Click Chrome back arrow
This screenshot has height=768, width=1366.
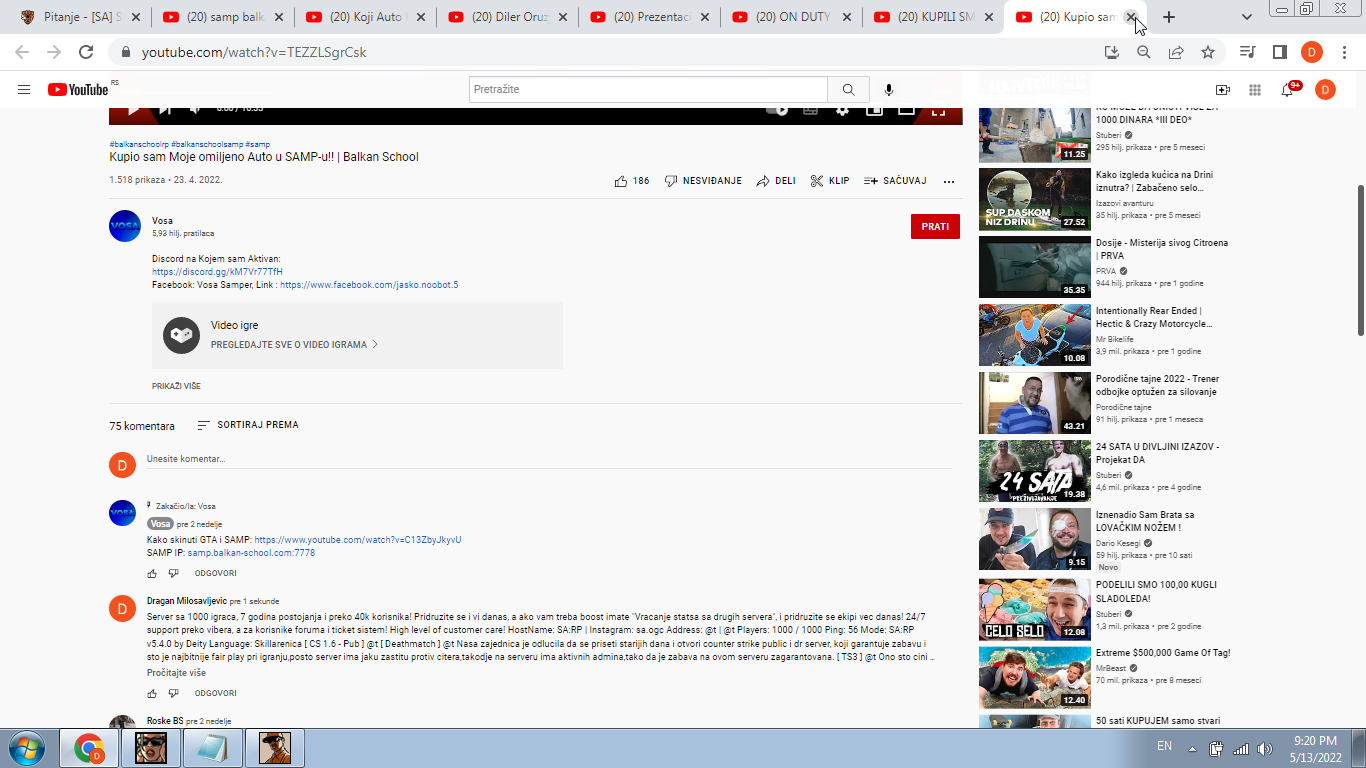[22, 52]
